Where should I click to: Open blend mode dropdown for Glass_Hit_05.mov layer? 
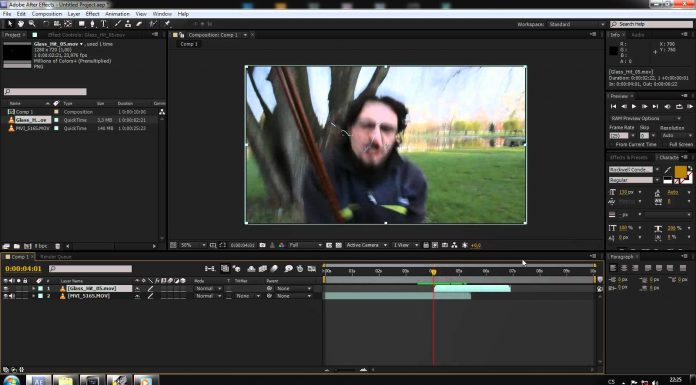[x=208, y=289]
